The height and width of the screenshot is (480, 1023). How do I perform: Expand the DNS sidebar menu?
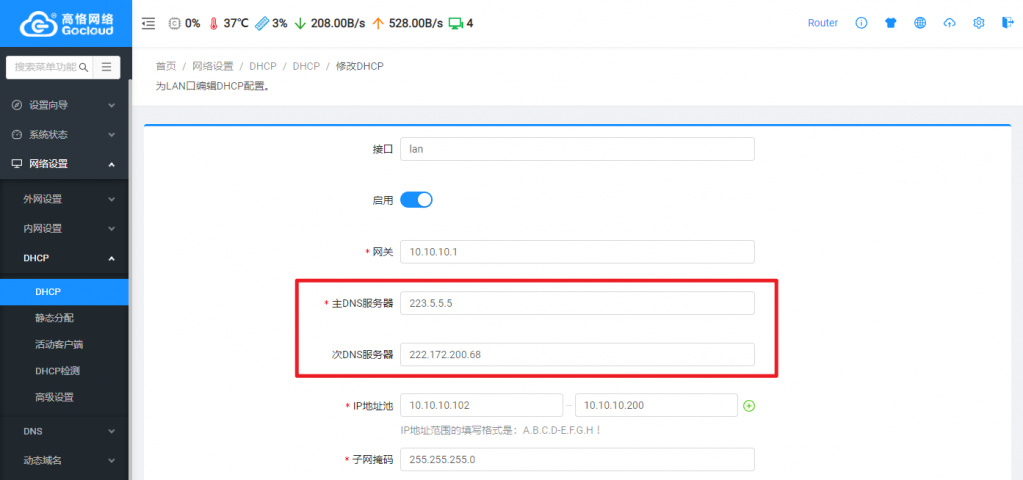(x=64, y=431)
